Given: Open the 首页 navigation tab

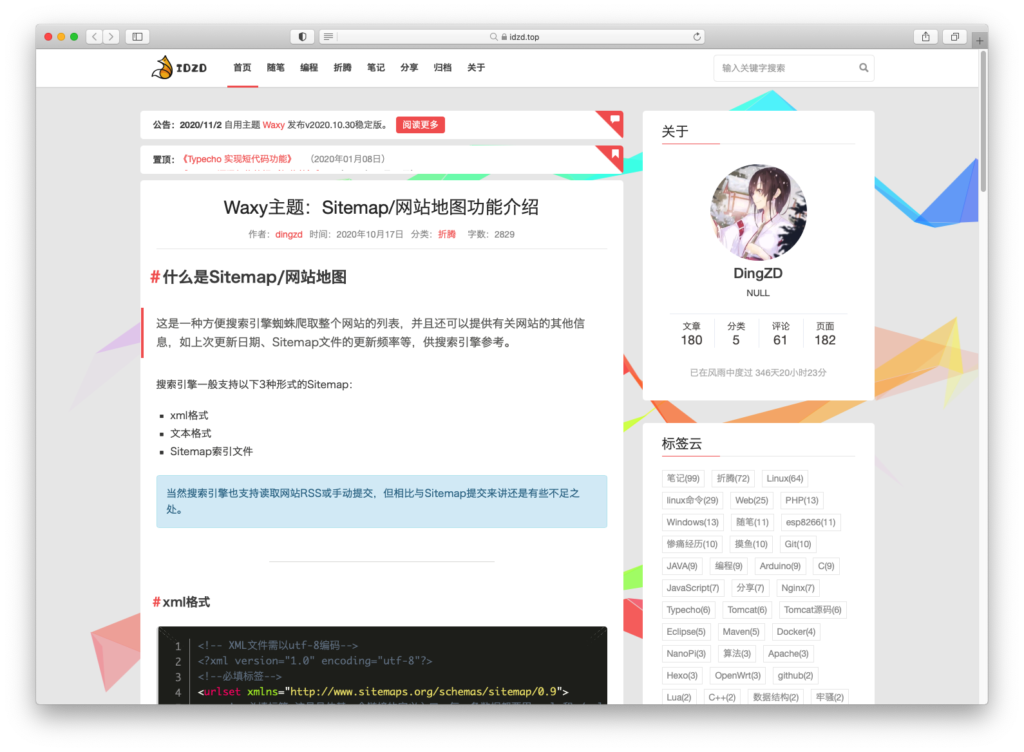Looking at the screenshot, I should [242, 68].
